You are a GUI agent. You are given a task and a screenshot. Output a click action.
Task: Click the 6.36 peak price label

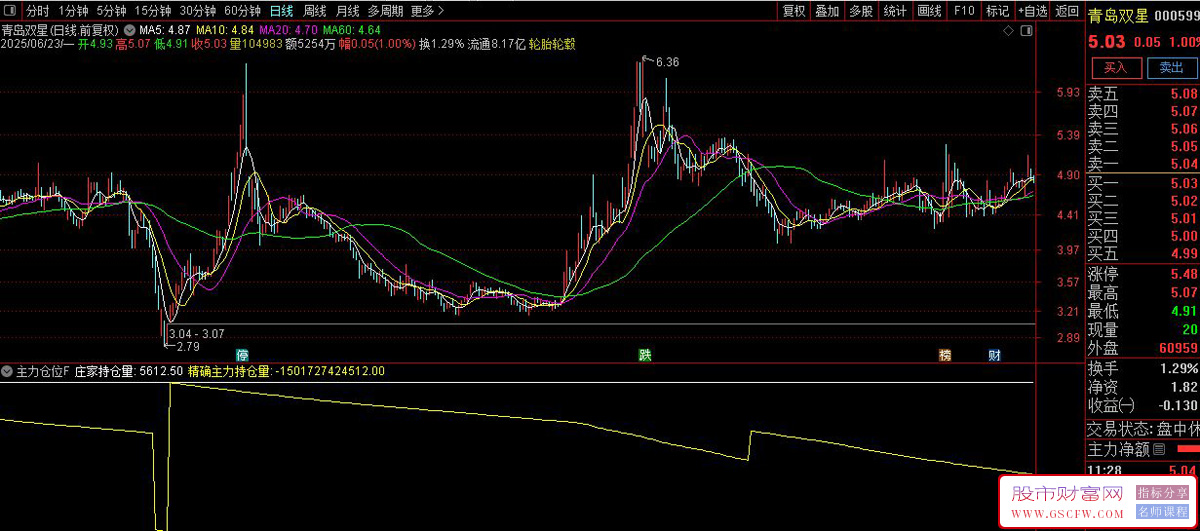pyautogui.click(x=668, y=62)
